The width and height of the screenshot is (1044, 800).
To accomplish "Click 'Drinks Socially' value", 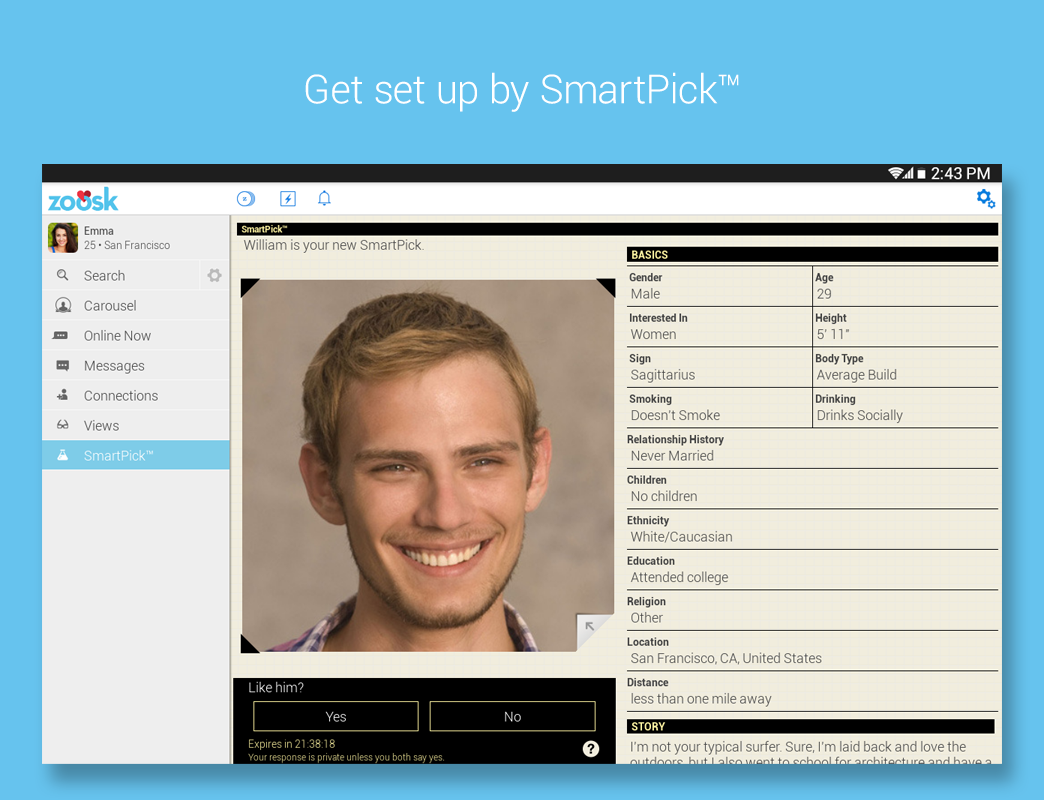I will tap(860, 415).
